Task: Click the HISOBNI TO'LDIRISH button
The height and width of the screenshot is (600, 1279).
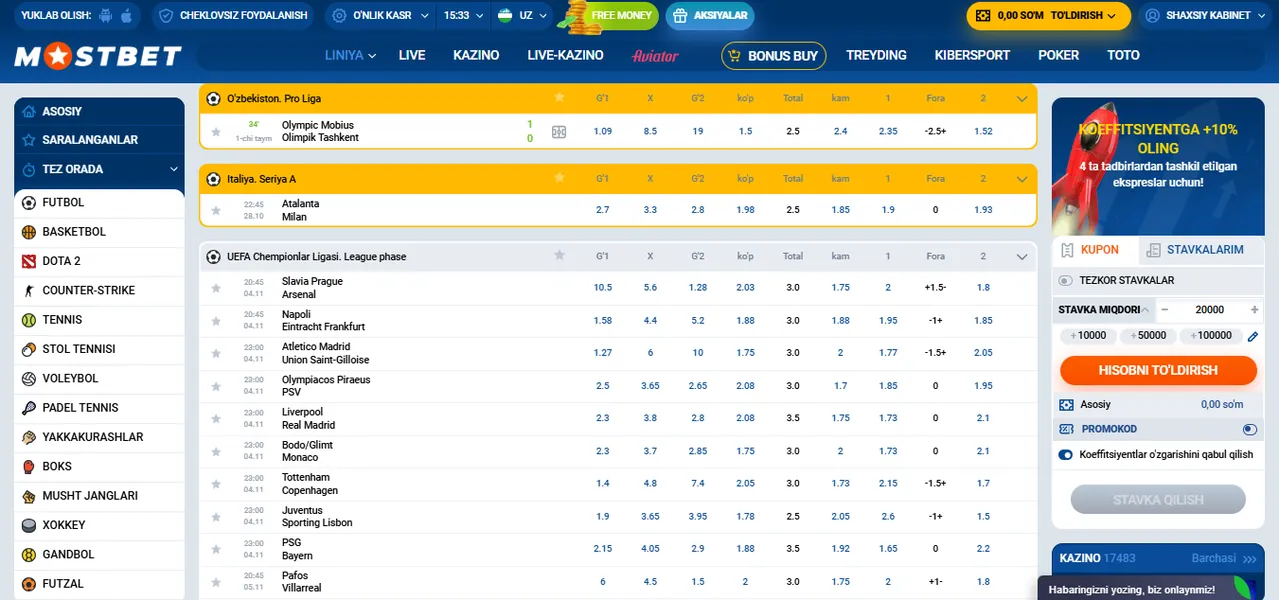Action: [1157, 370]
